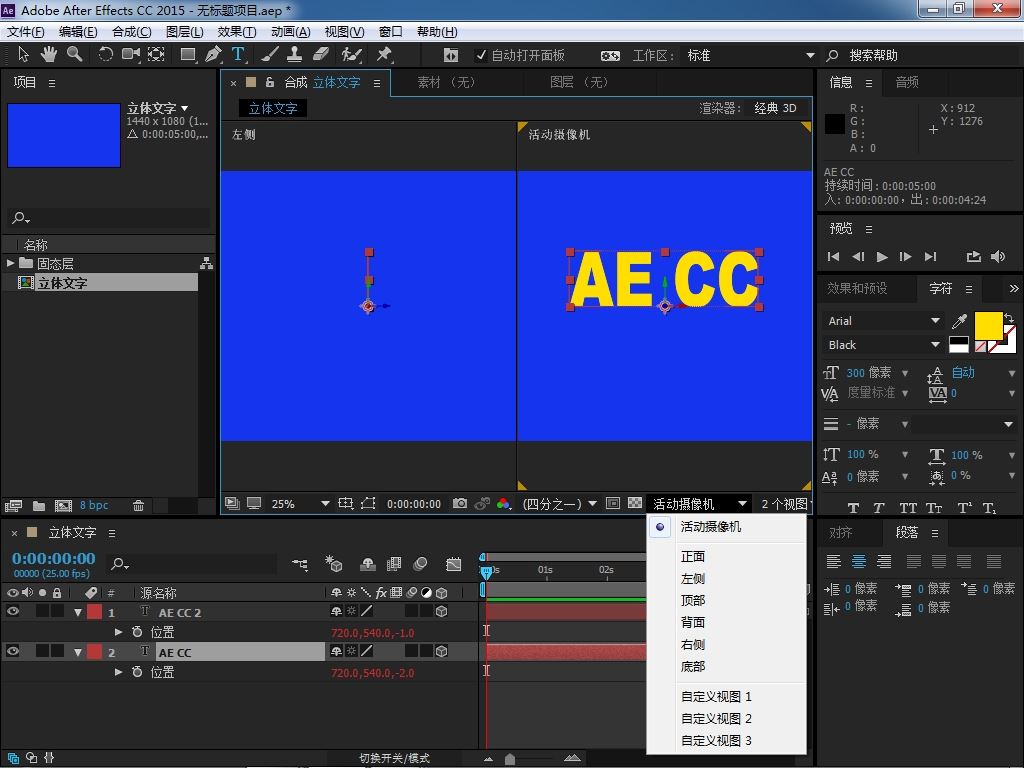Open the 效果(T) menu
Image resolution: width=1024 pixels, height=768 pixels.
[236, 32]
